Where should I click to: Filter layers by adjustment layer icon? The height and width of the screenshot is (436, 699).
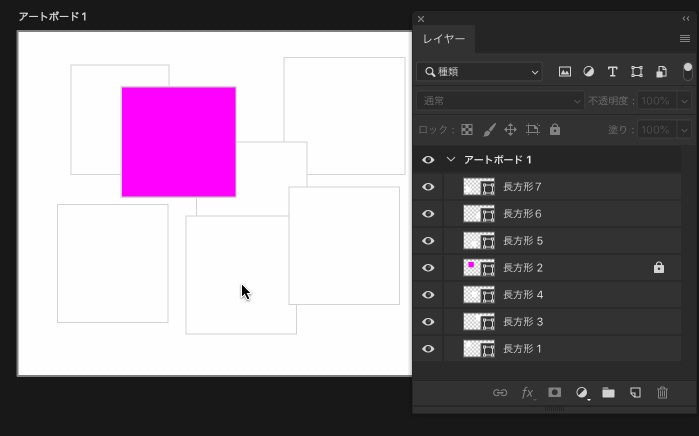588,72
